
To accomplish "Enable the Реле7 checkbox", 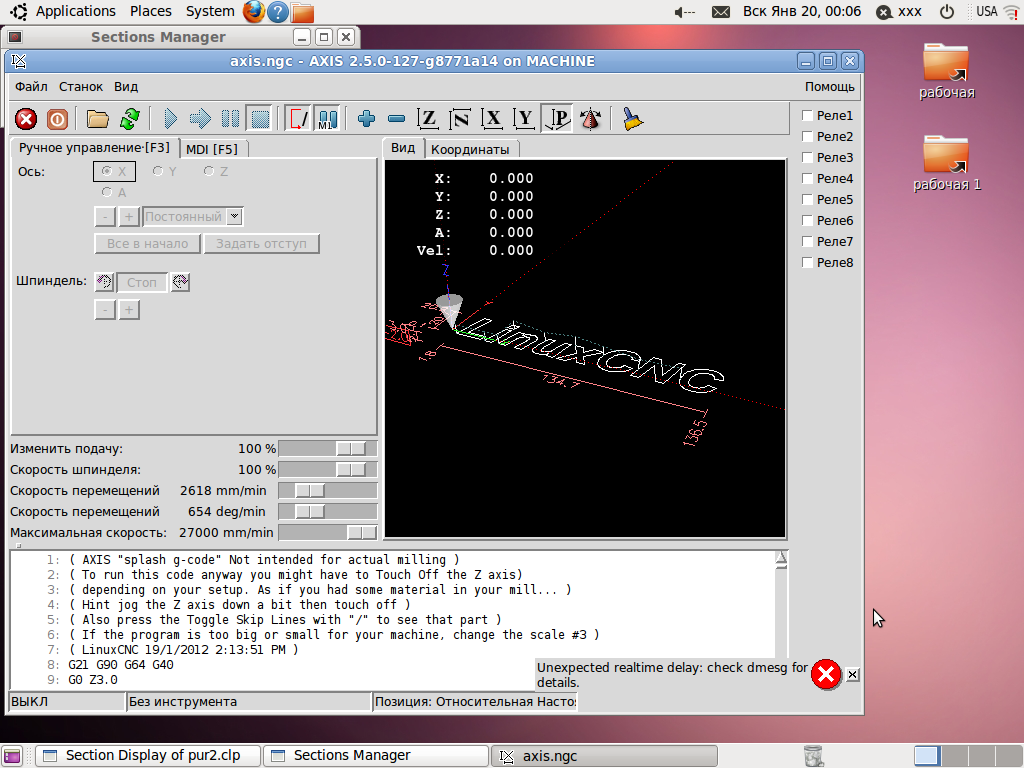I will click(x=807, y=242).
